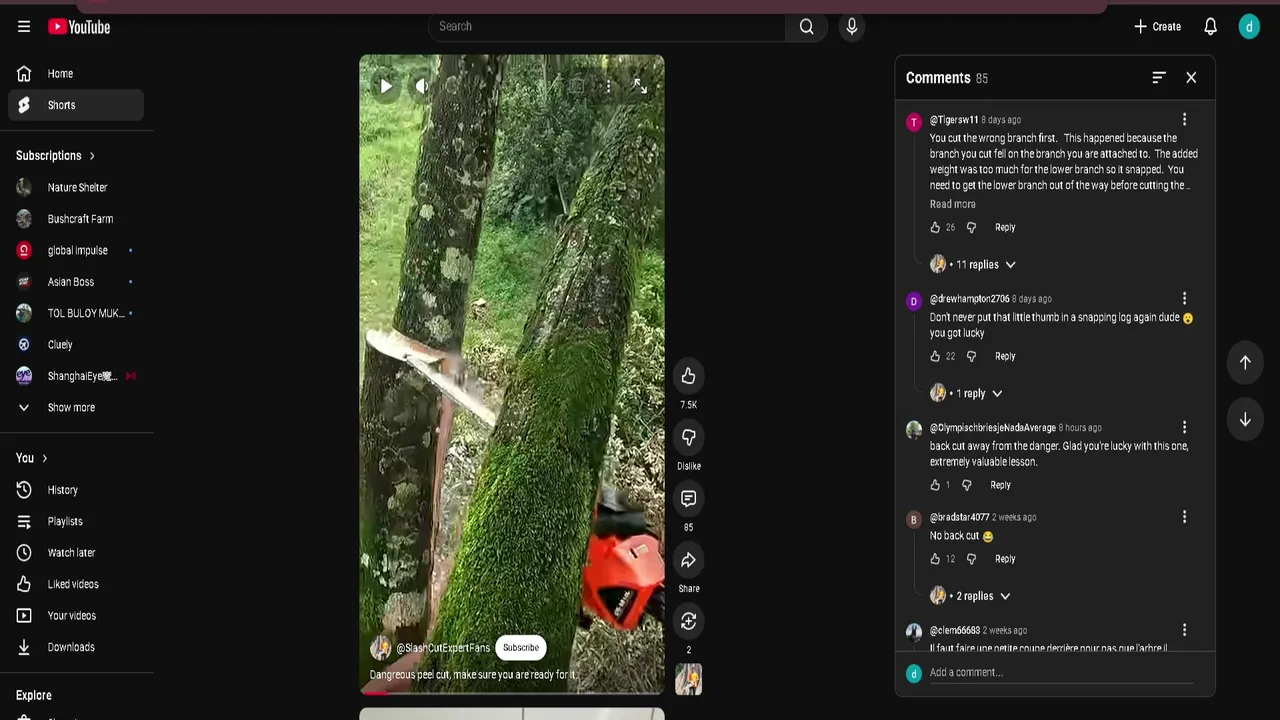Open Downloads page
The width and height of the screenshot is (1280, 720).
click(76, 647)
